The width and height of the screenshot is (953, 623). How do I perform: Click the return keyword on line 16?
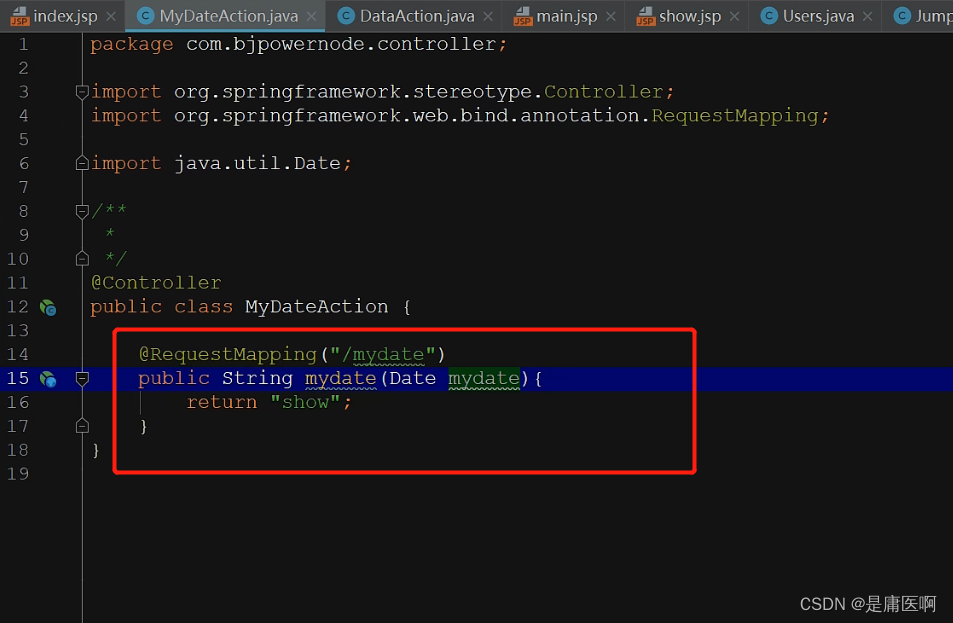click(221, 402)
